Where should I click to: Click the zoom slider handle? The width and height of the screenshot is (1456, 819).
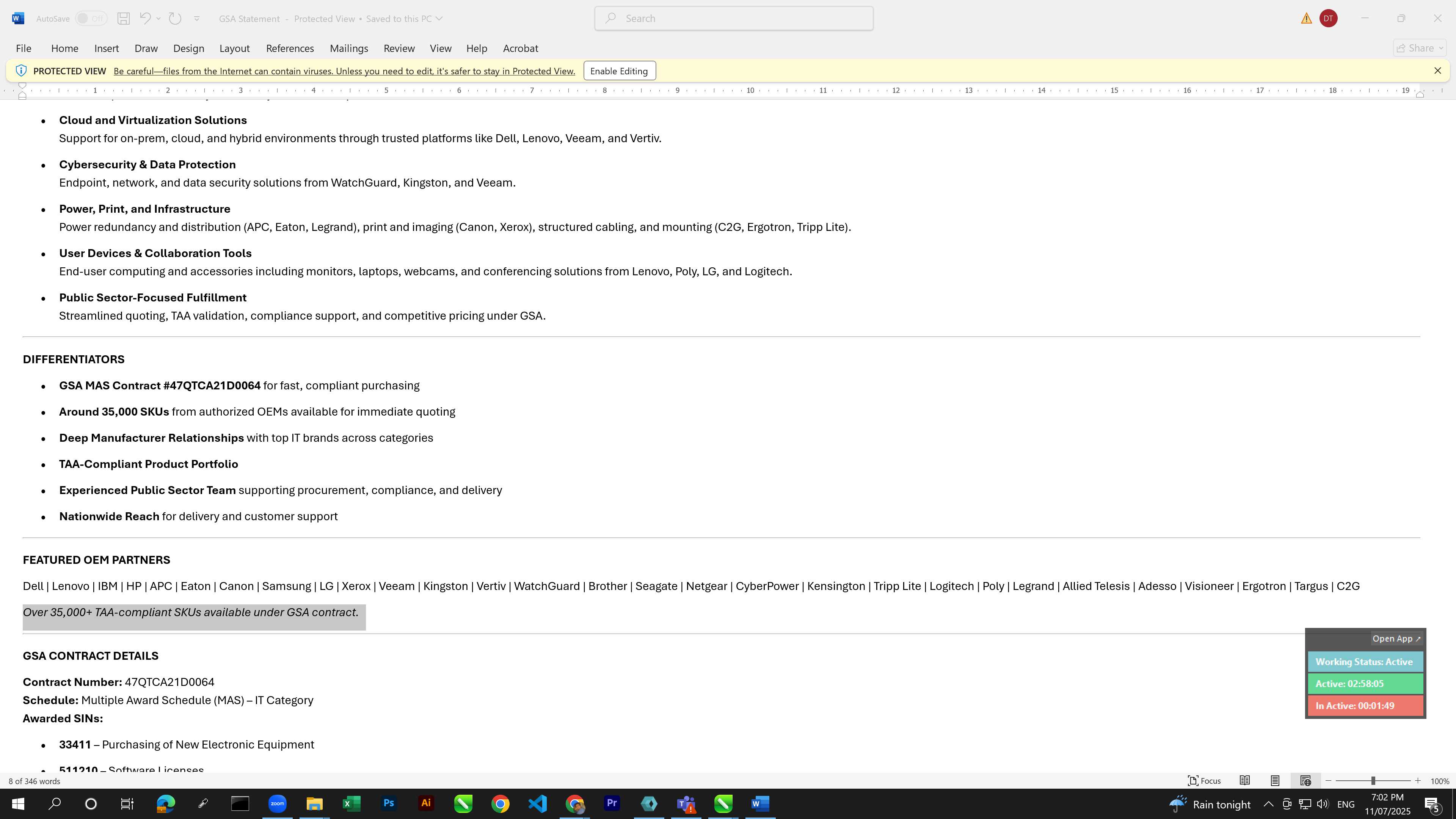1373,781
